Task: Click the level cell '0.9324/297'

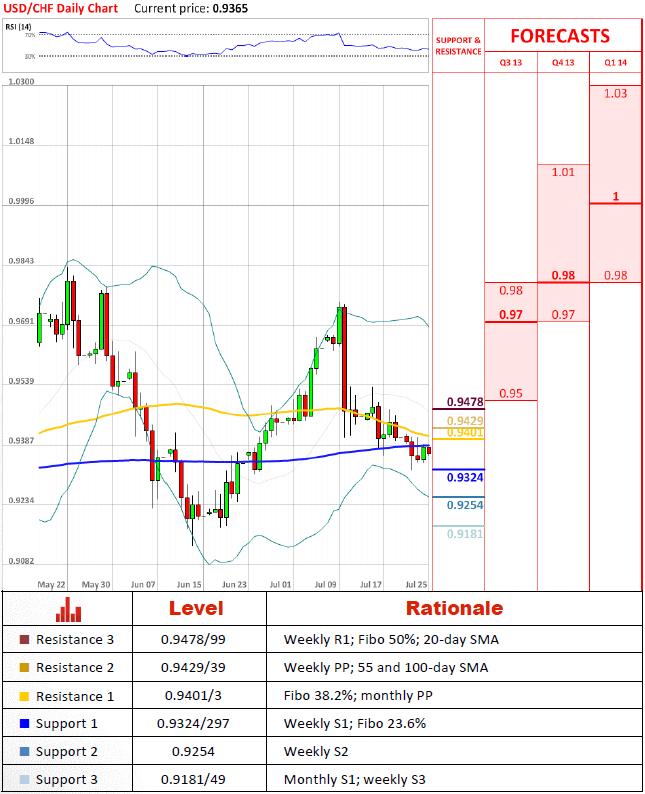Action: click(x=193, y=724)
